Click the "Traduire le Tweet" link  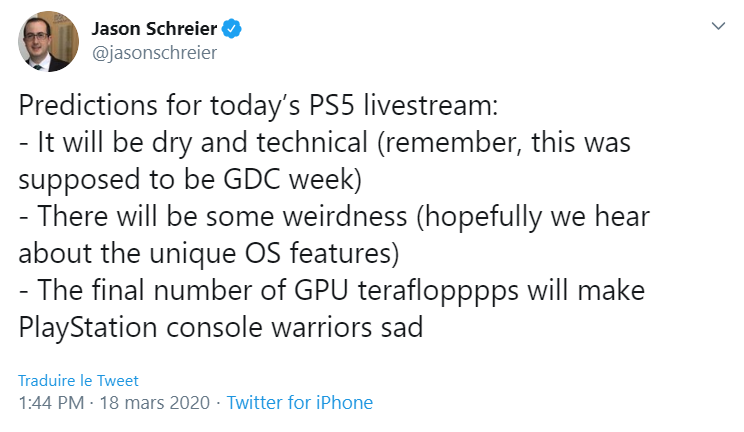pos(79,380)
